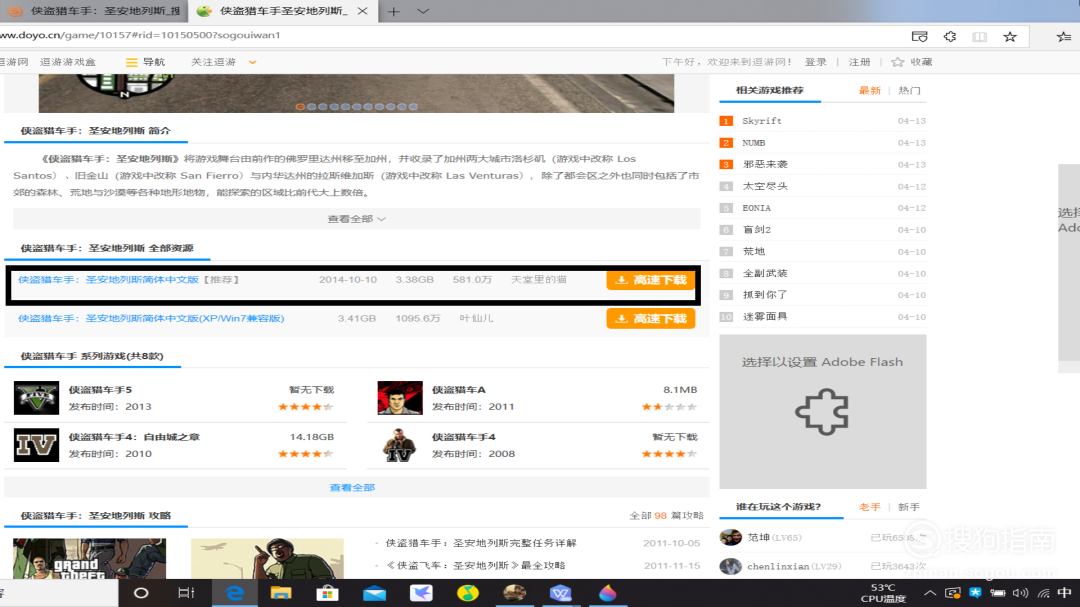
Task: Click the Adobe Flash plugin puzzle icon
Action: [x=822, y=412]
